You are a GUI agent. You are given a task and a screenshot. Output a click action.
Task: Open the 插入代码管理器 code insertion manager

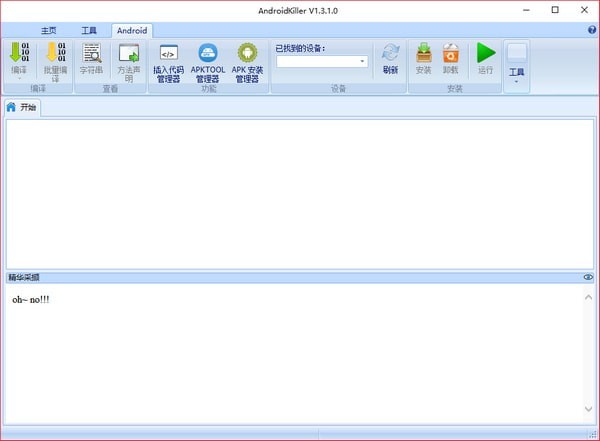tap(168, 54)
